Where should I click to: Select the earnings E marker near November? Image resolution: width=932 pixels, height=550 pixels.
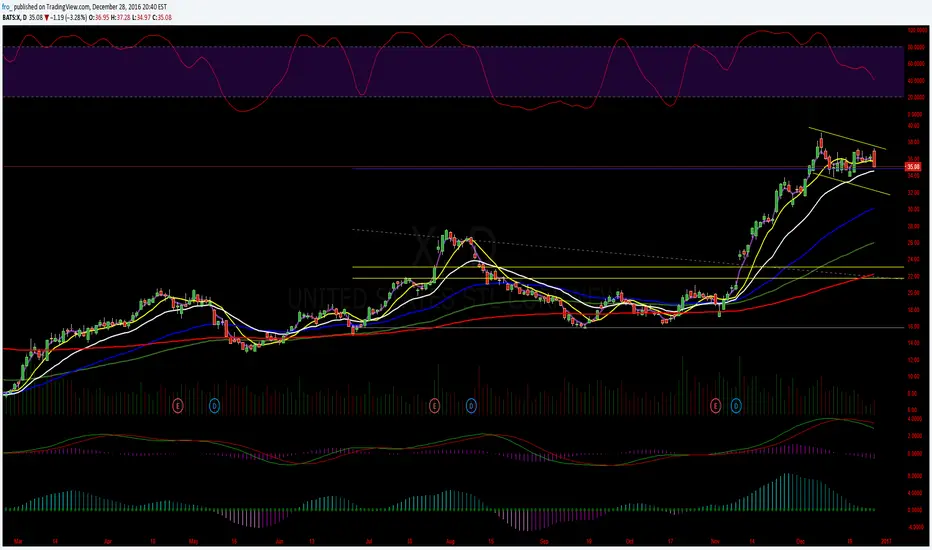click(716, 406)
